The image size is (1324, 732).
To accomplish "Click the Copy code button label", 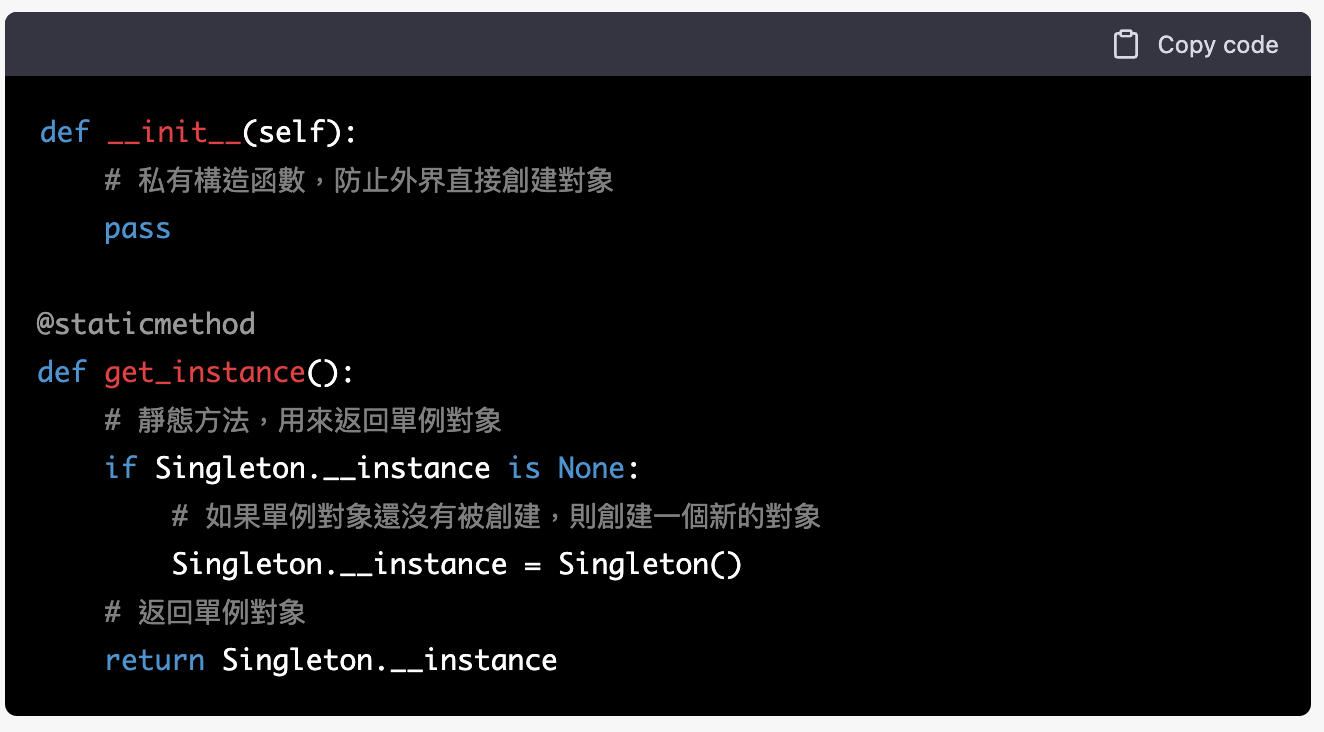I will [1218, 45].
